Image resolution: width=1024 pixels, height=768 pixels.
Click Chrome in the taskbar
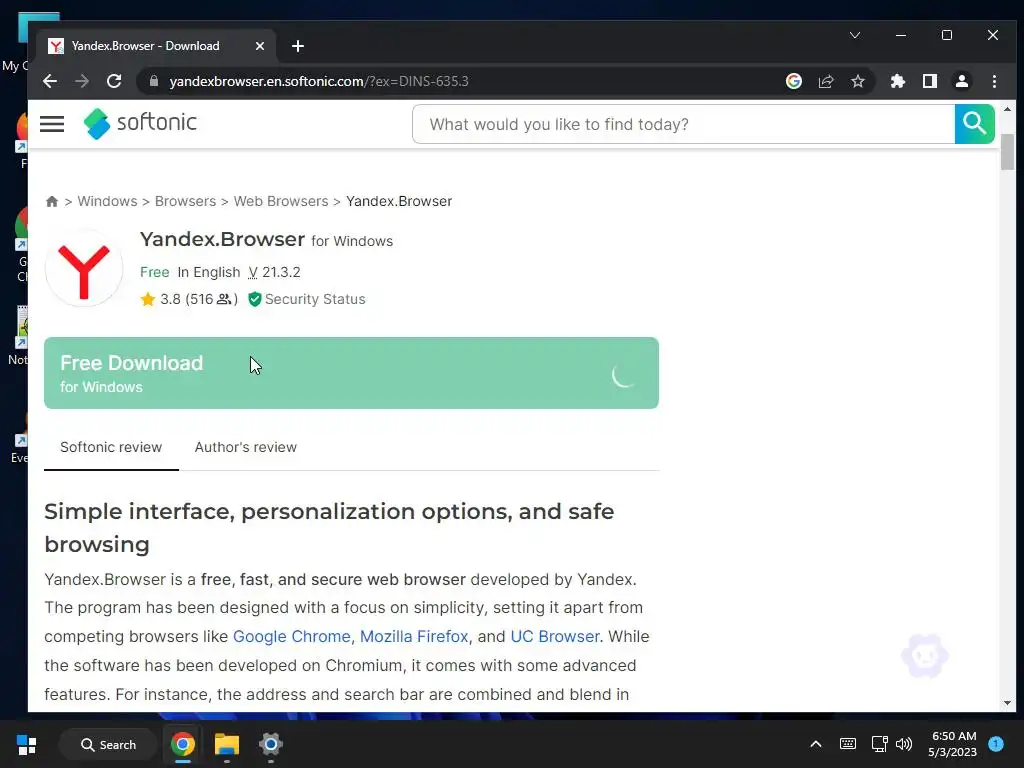click(x=182, y=744)
